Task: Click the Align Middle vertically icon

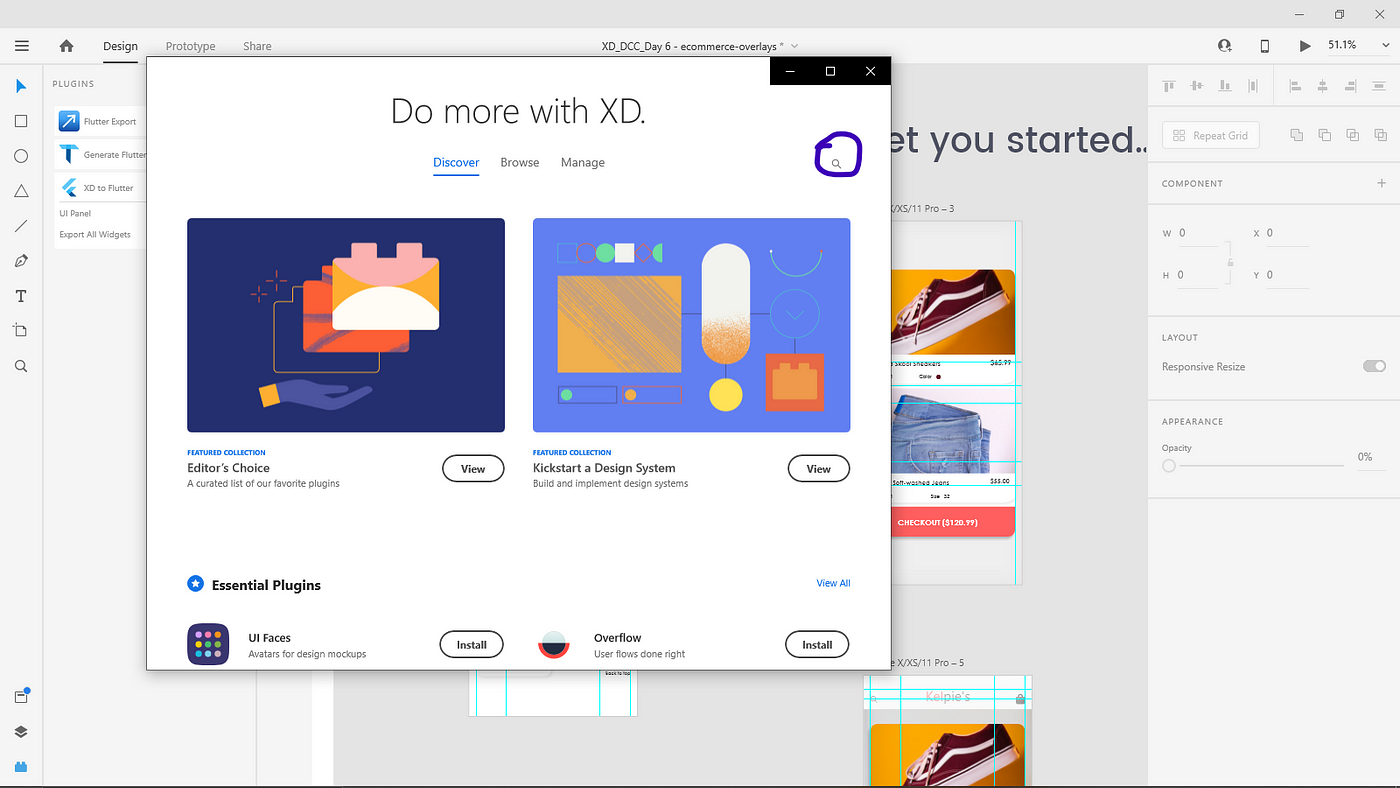Action: tap(1196, 87)
